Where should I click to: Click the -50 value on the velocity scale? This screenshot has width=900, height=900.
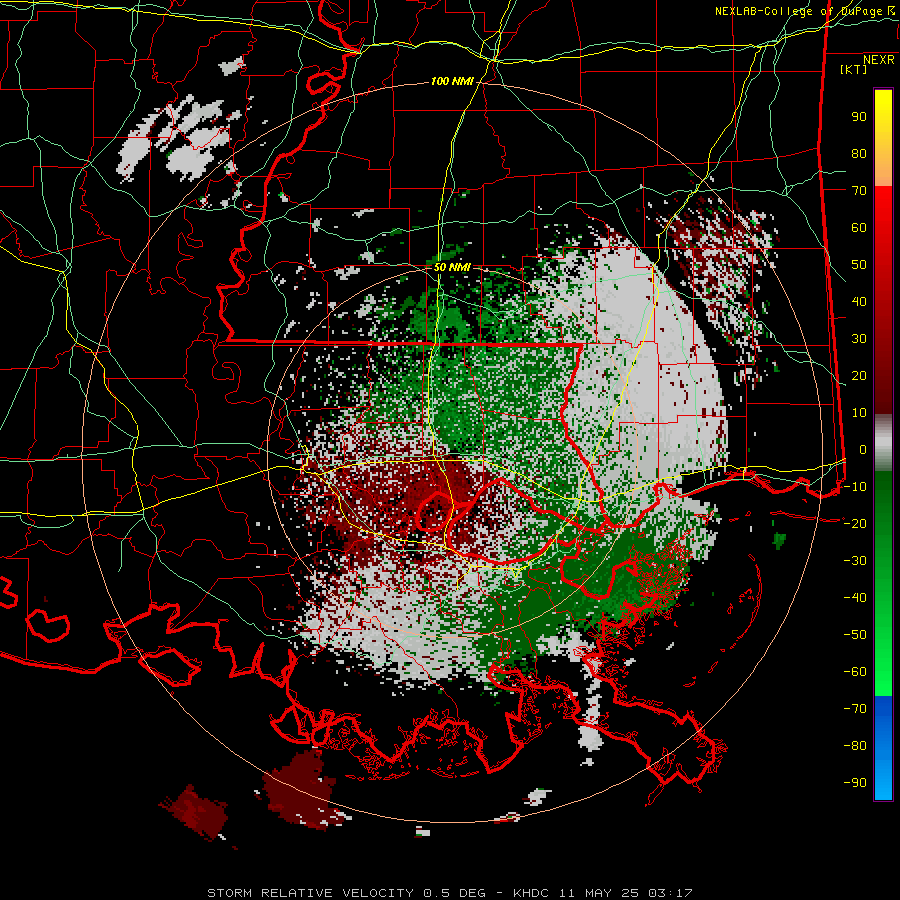point(855,635)
